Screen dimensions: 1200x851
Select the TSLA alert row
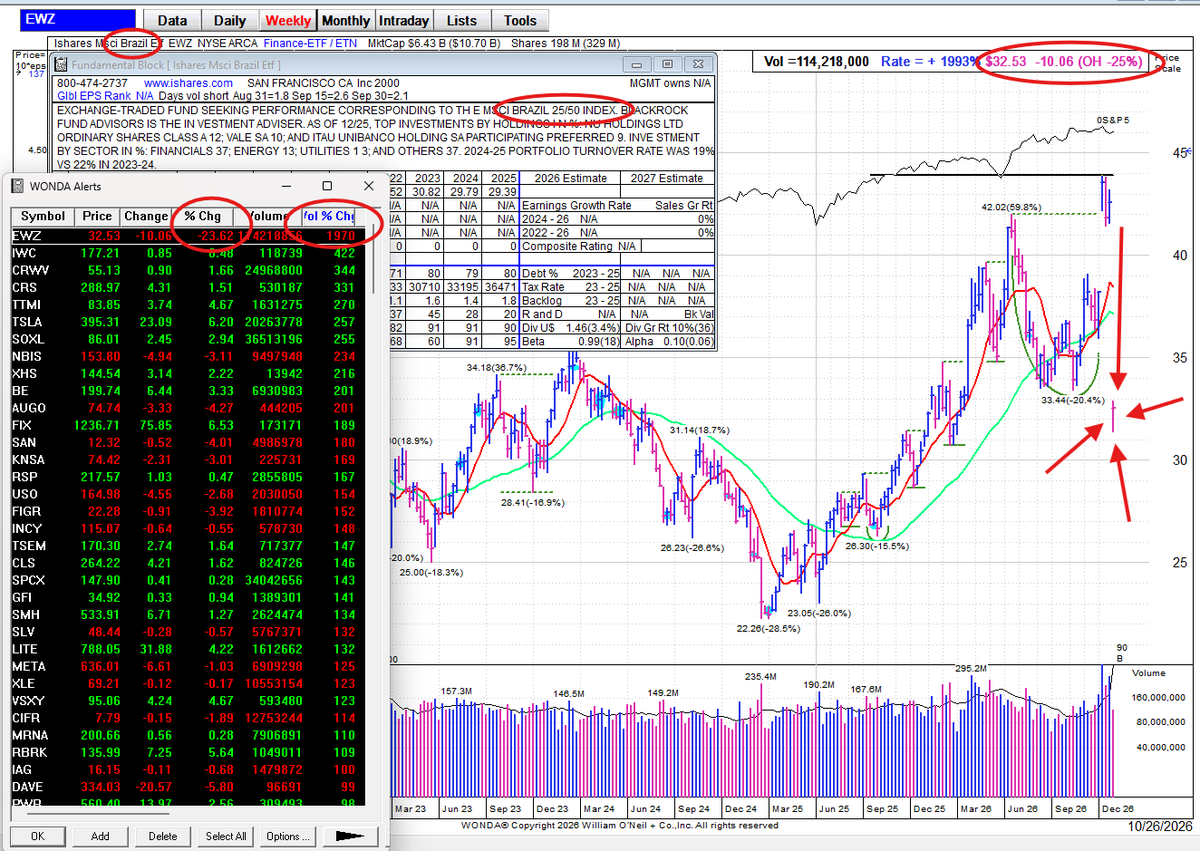click(x=187, y=321)
